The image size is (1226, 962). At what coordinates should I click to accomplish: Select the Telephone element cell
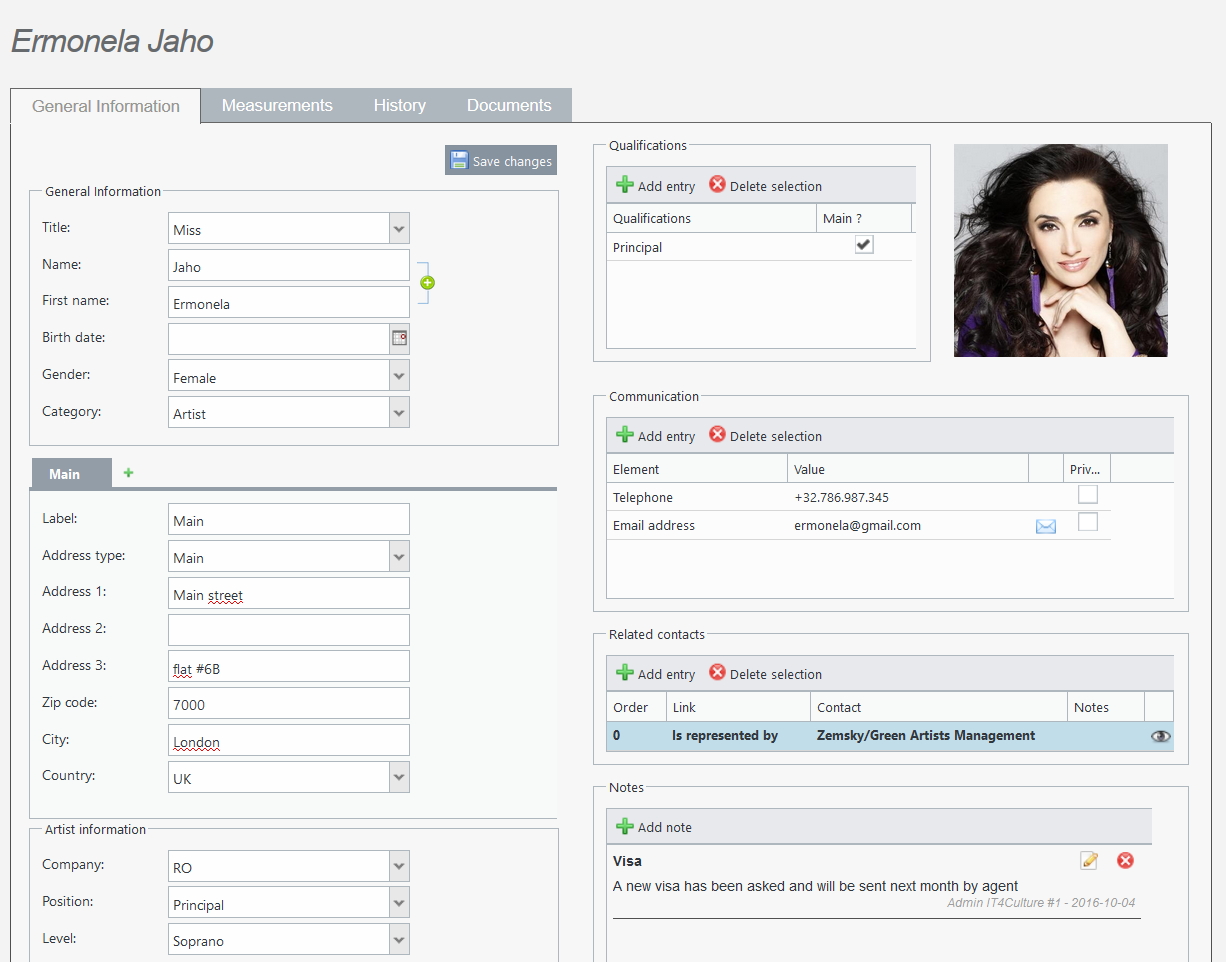(697, 497)
